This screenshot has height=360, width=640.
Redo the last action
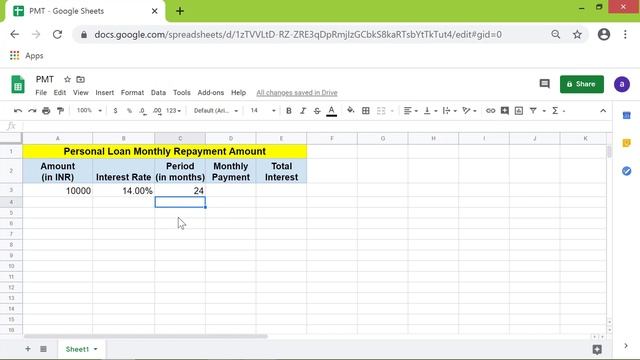tap(32, 111)
